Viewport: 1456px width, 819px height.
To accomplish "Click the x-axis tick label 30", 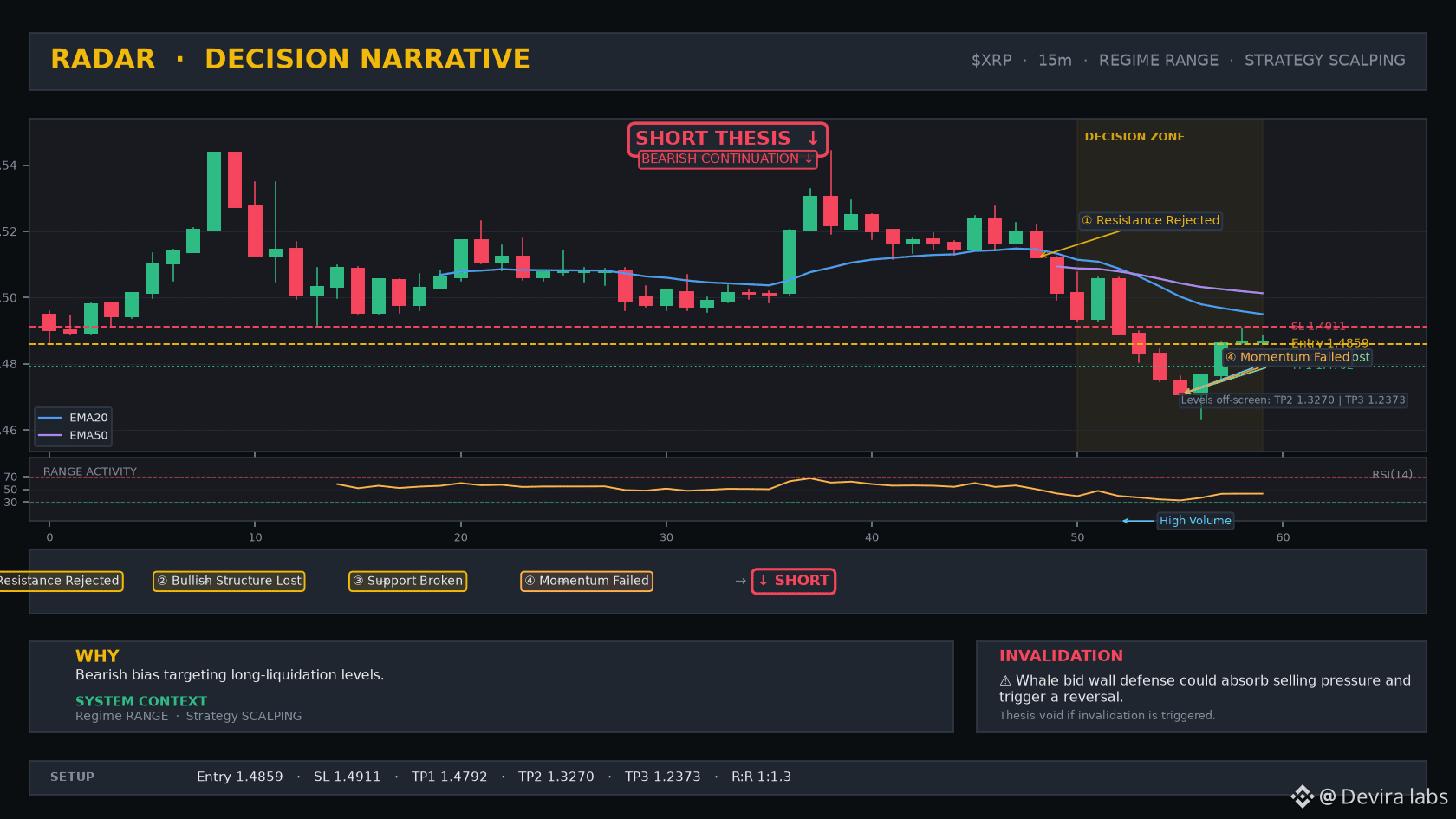I will [x=666, y=537].
